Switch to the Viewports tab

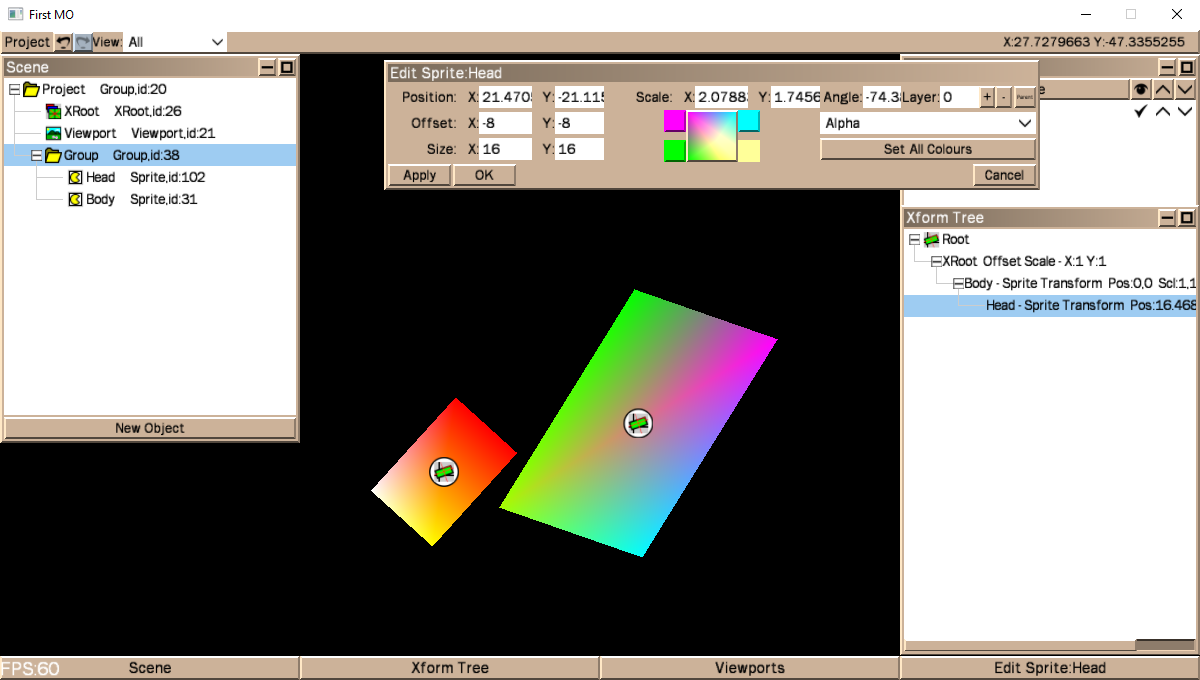749,668
